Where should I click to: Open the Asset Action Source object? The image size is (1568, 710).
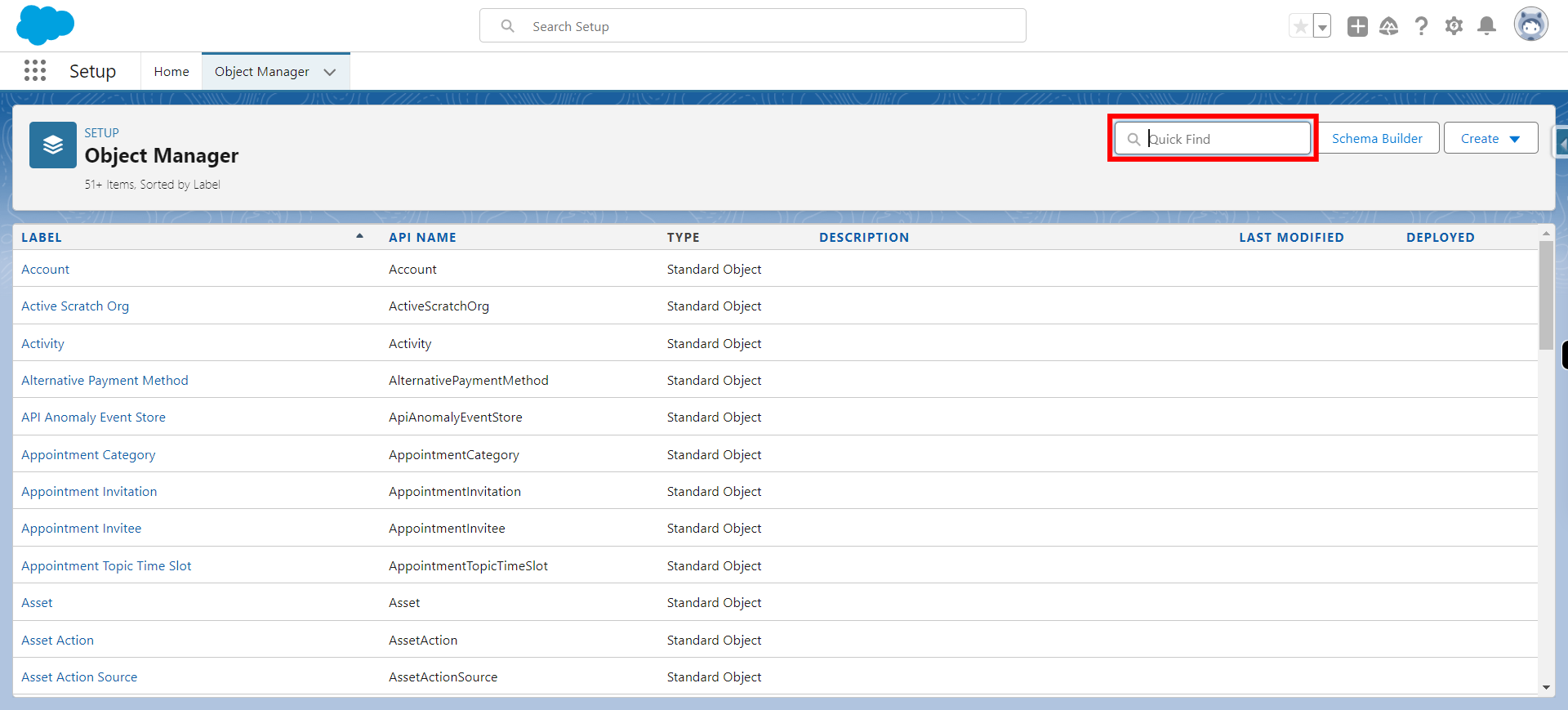pyautogui.click(x=79, y=677)
